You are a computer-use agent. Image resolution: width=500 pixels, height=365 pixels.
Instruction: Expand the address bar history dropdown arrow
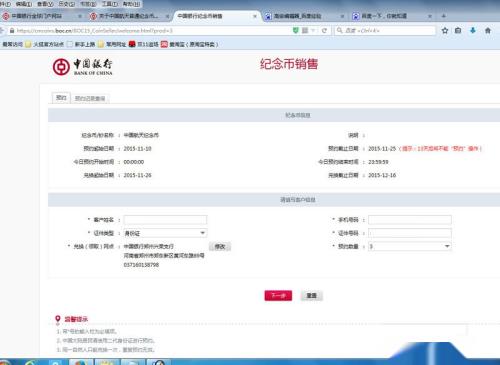[313, 31]
